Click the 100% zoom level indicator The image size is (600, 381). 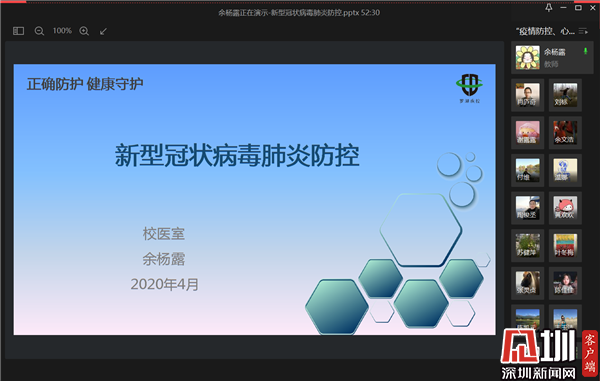click(x=62, y=31)
